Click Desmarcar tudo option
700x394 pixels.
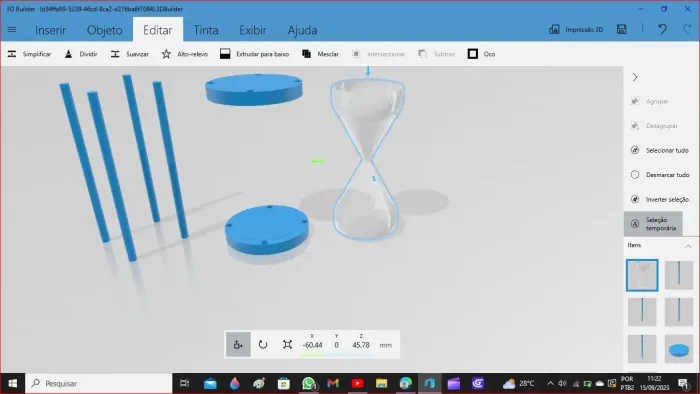tap(659, 175)
